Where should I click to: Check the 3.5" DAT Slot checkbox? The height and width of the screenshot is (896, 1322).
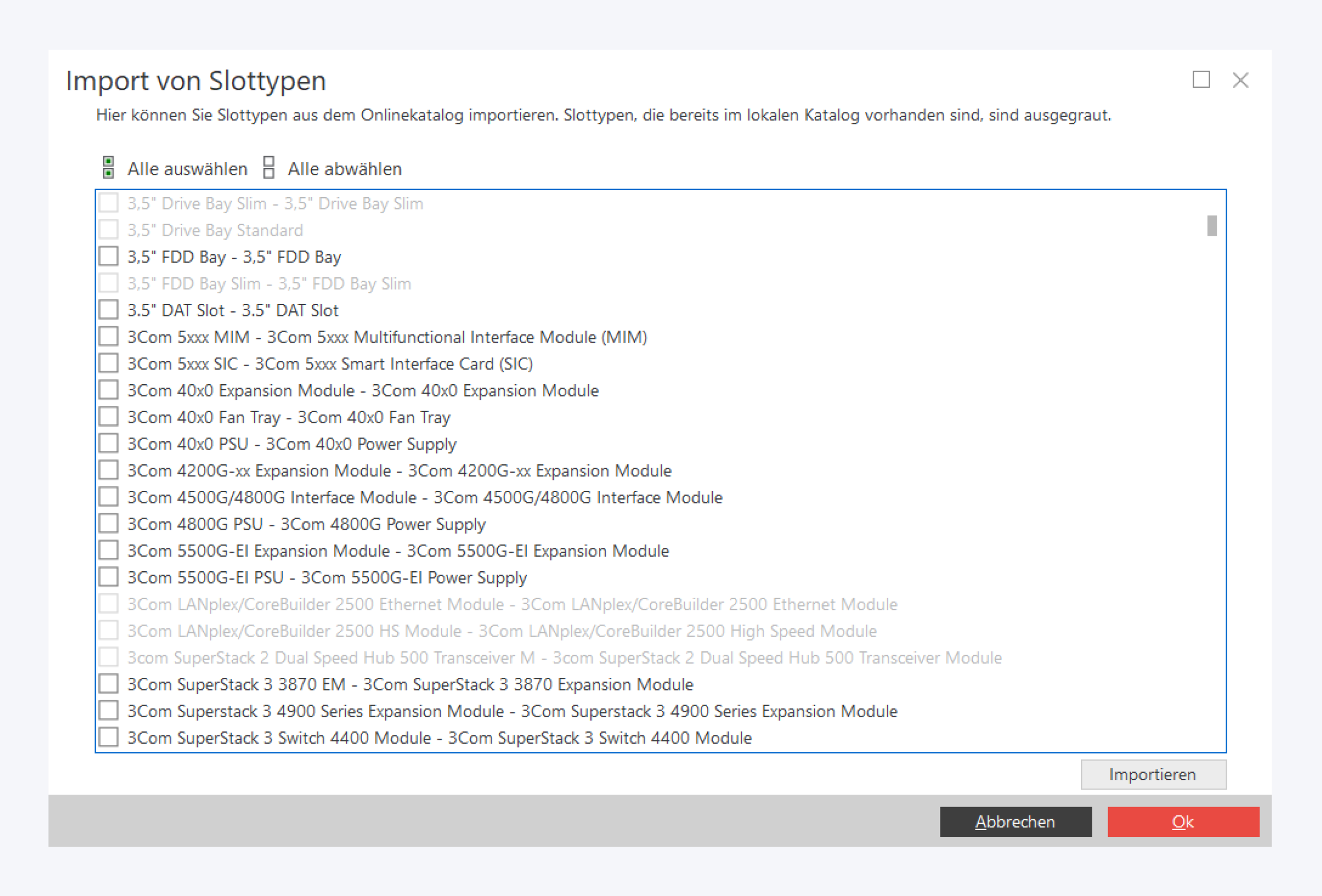(x=108, y=310)
